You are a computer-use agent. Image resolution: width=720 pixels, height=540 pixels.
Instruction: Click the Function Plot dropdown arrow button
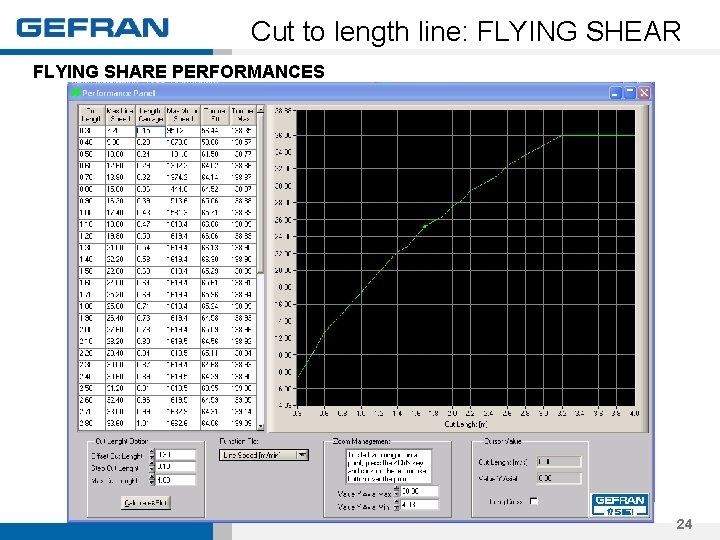[302, 455]
